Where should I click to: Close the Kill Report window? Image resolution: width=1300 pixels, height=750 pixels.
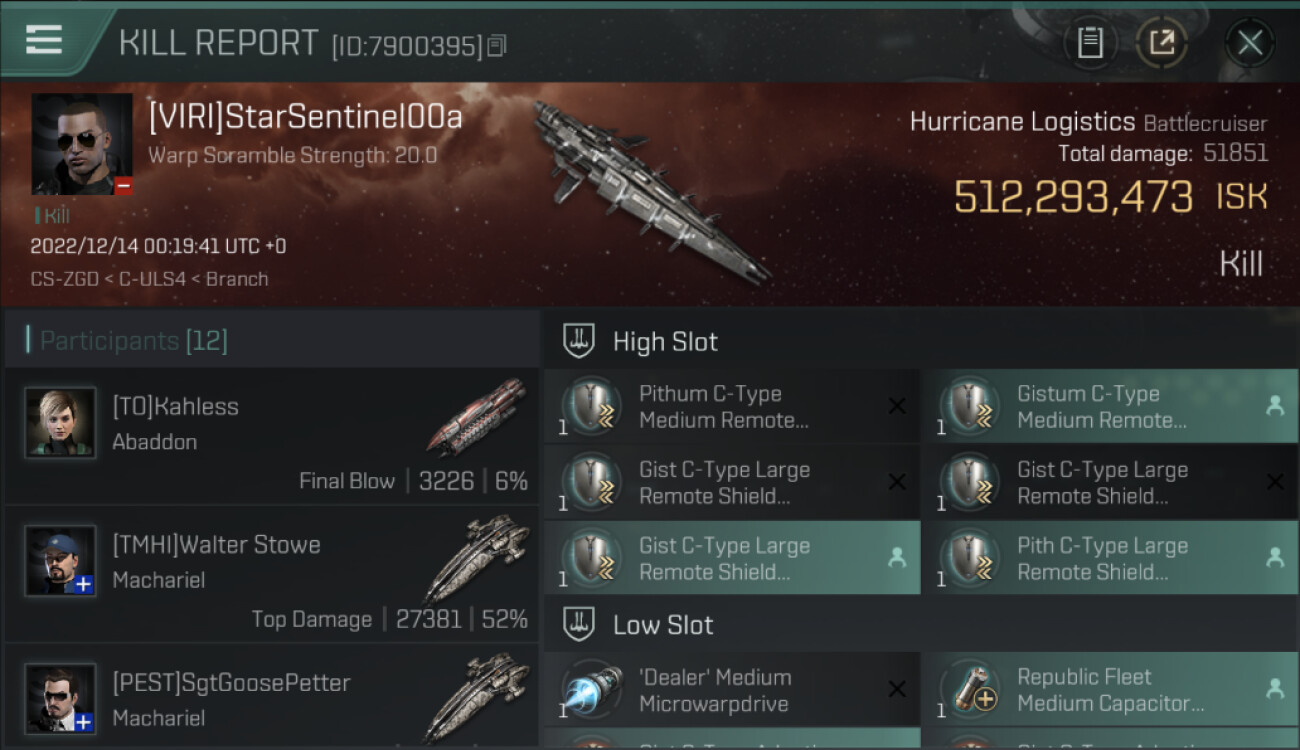tap(1250, 43)
